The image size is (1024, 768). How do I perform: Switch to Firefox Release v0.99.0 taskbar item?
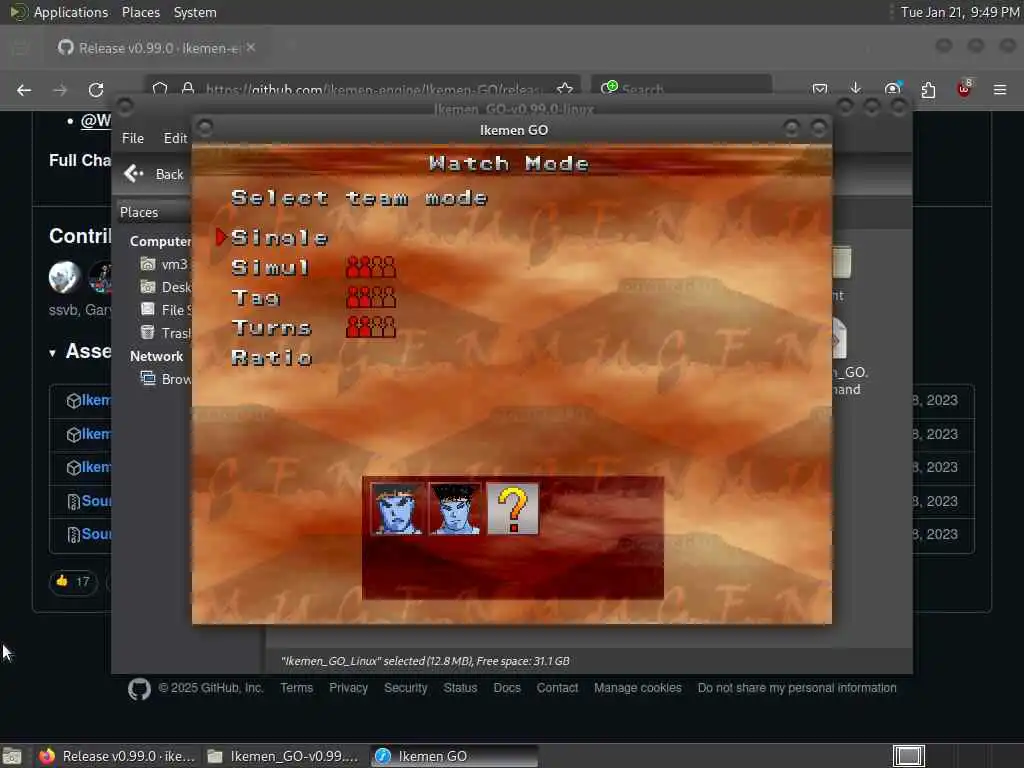point(118,756)
